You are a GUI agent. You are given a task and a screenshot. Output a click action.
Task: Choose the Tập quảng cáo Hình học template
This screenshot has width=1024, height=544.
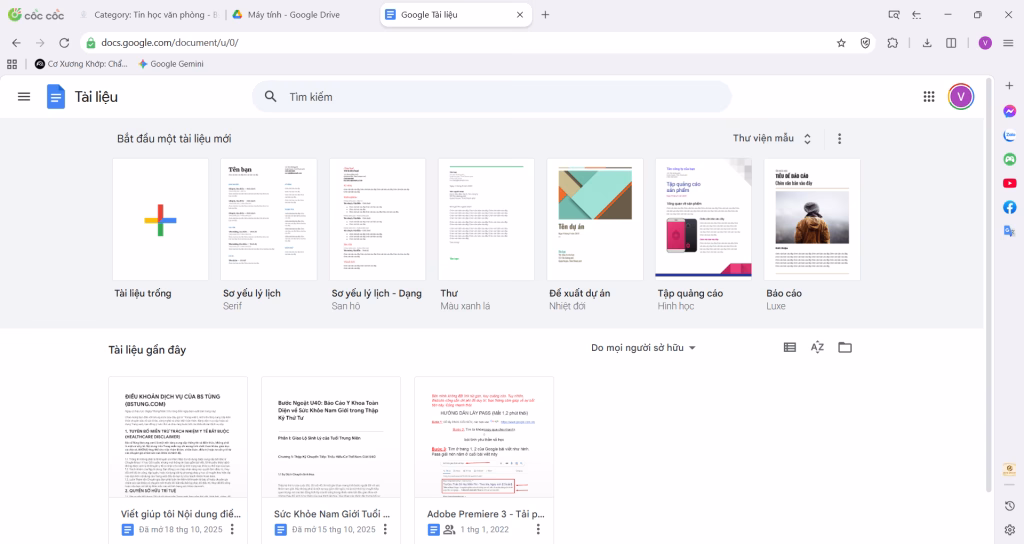pos(703,219)
